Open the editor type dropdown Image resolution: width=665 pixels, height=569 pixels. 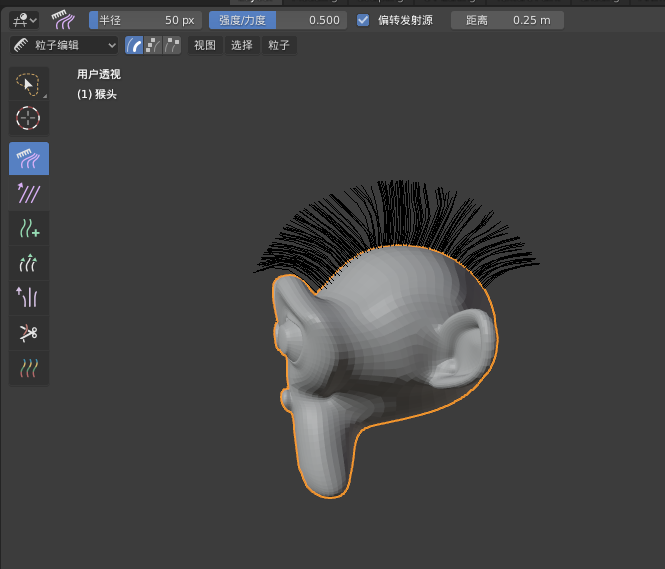coord(24,20)
